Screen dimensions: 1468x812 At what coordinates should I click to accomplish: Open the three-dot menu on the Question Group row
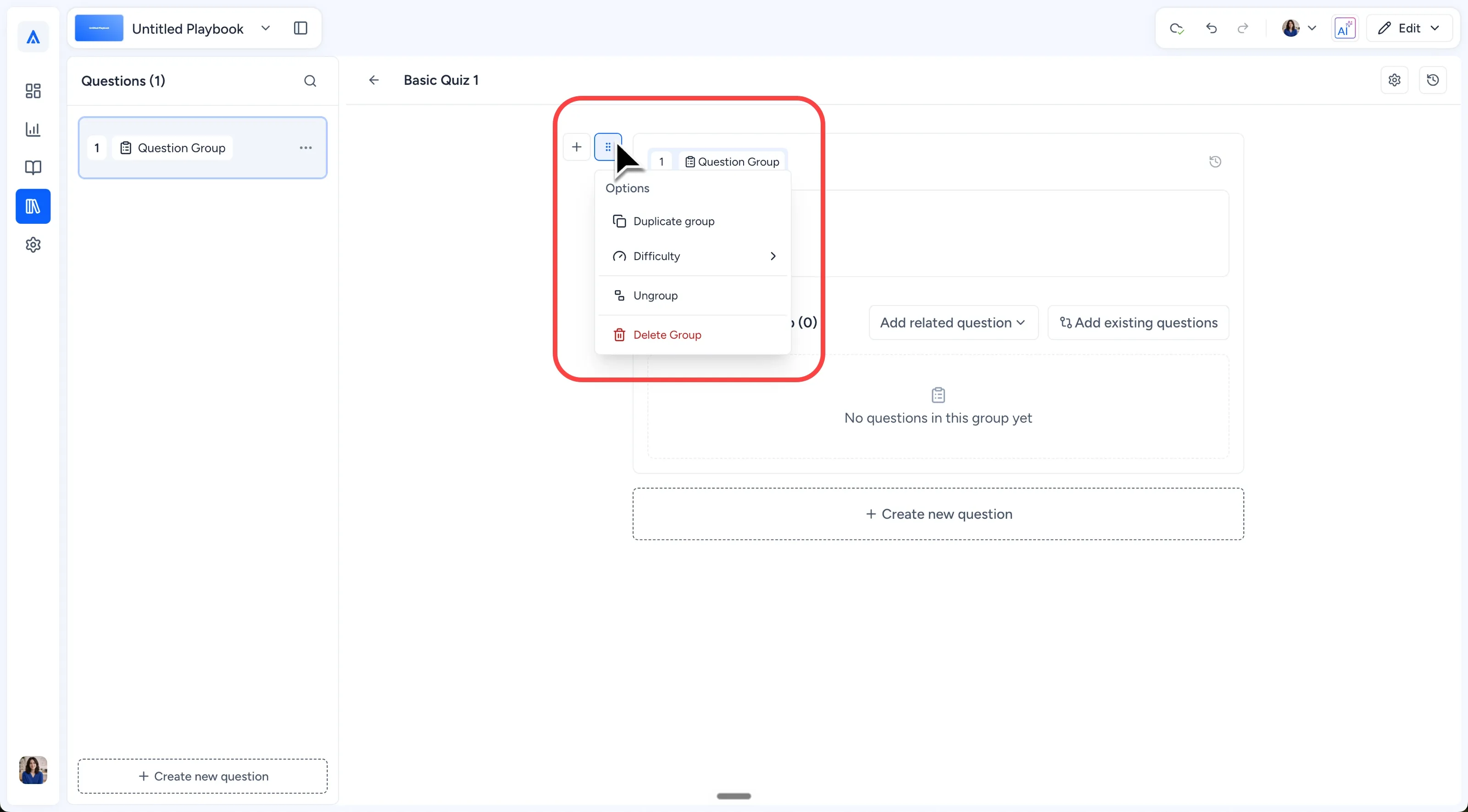306,148
